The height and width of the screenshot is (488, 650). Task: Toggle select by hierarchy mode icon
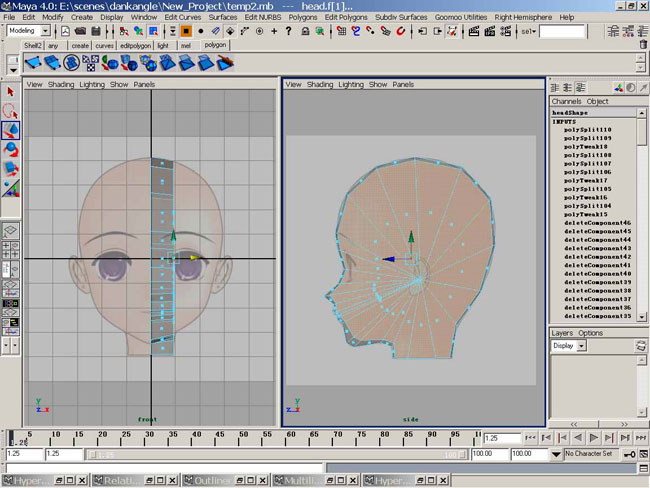(x=124, y=31)
